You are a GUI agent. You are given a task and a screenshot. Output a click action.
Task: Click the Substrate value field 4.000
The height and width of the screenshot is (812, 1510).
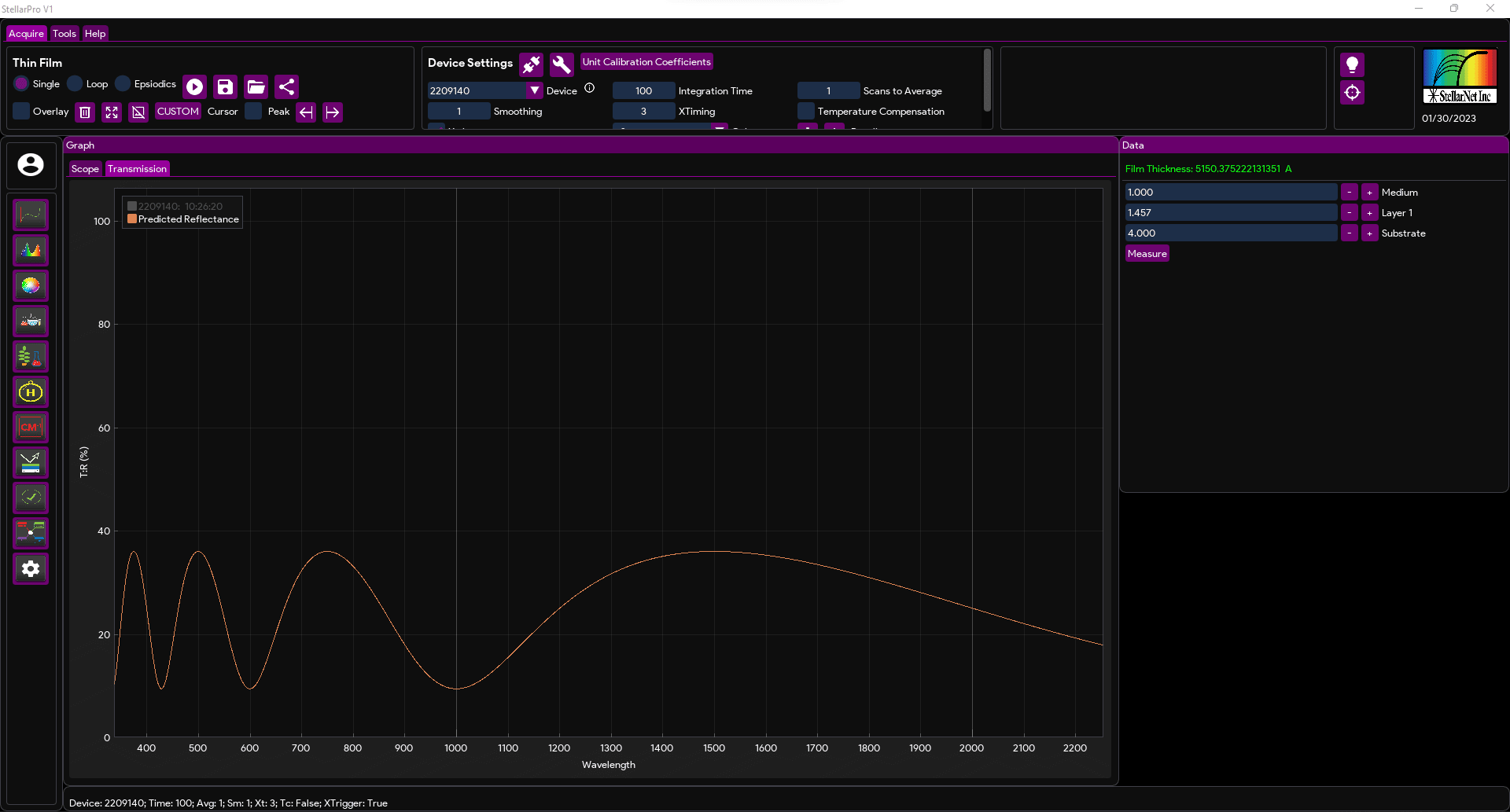[x=1231, y=233]
